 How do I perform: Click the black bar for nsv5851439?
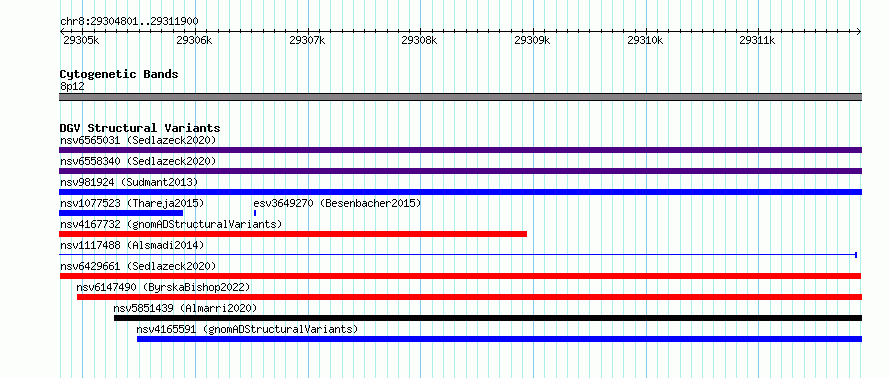point(488,318)
